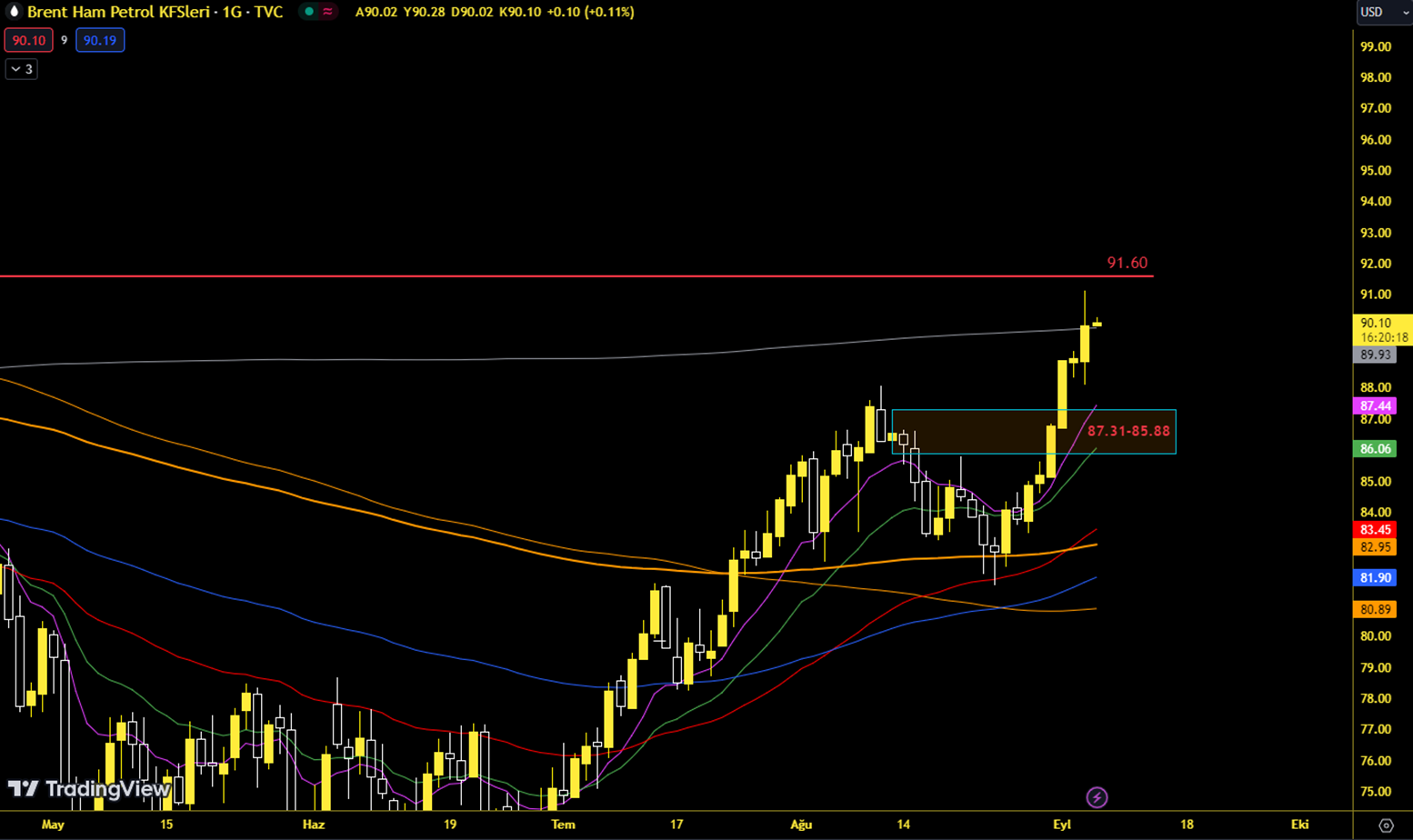Click the 95.00 level on price axis
The image size is (1413, 840).
(1375, 171)
